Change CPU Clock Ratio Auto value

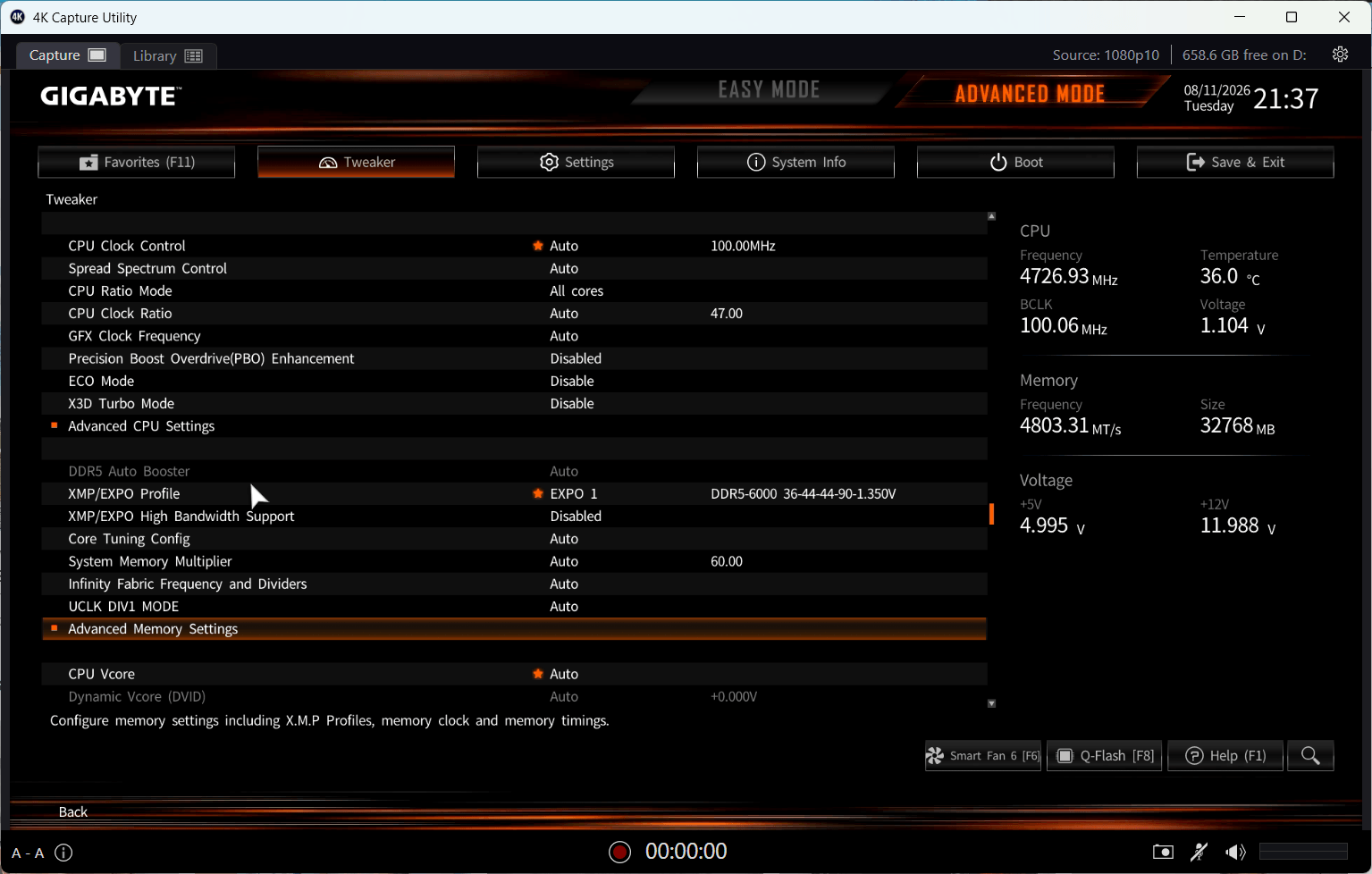point(564,314)
